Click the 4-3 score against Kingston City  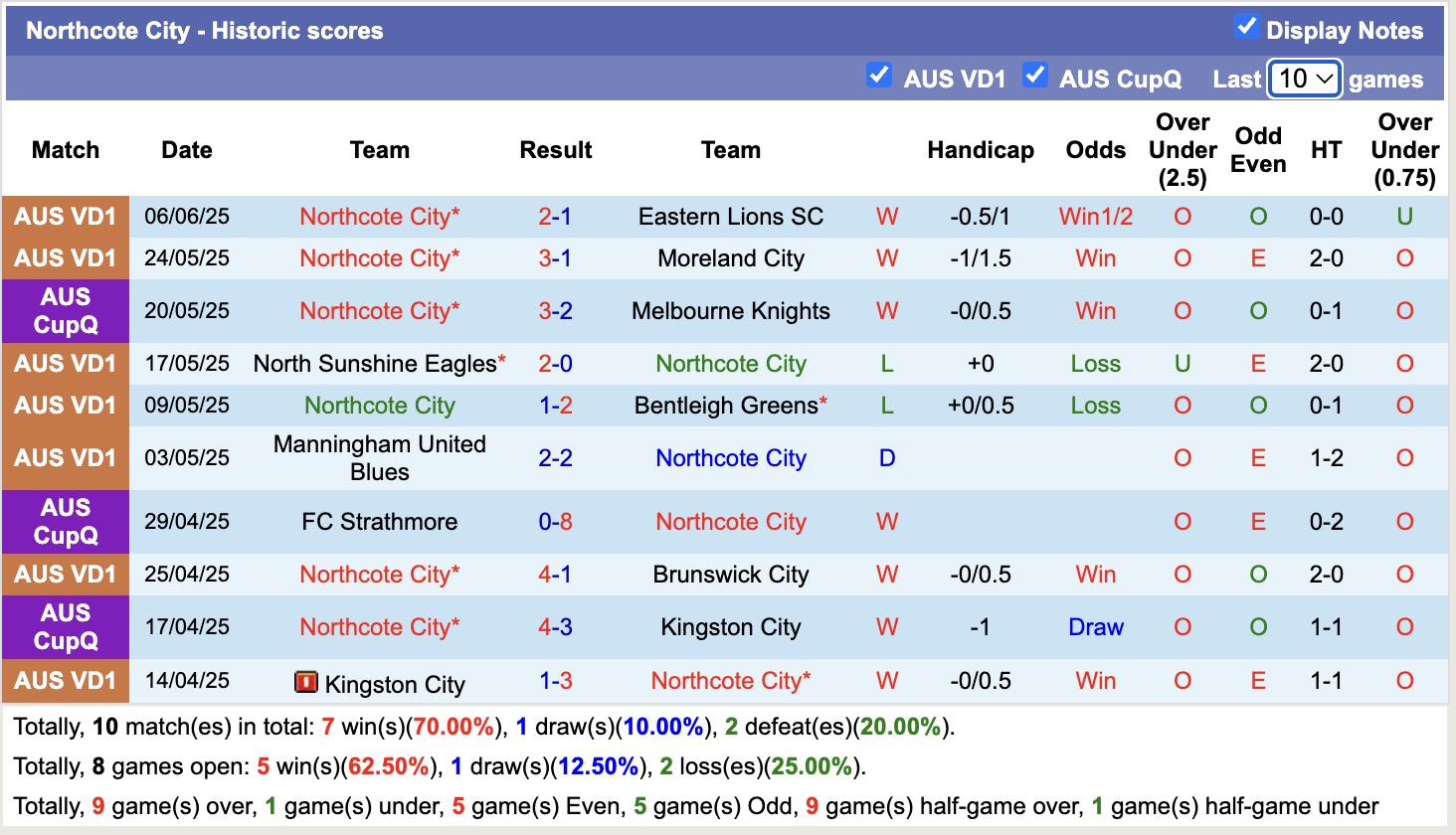555,627
